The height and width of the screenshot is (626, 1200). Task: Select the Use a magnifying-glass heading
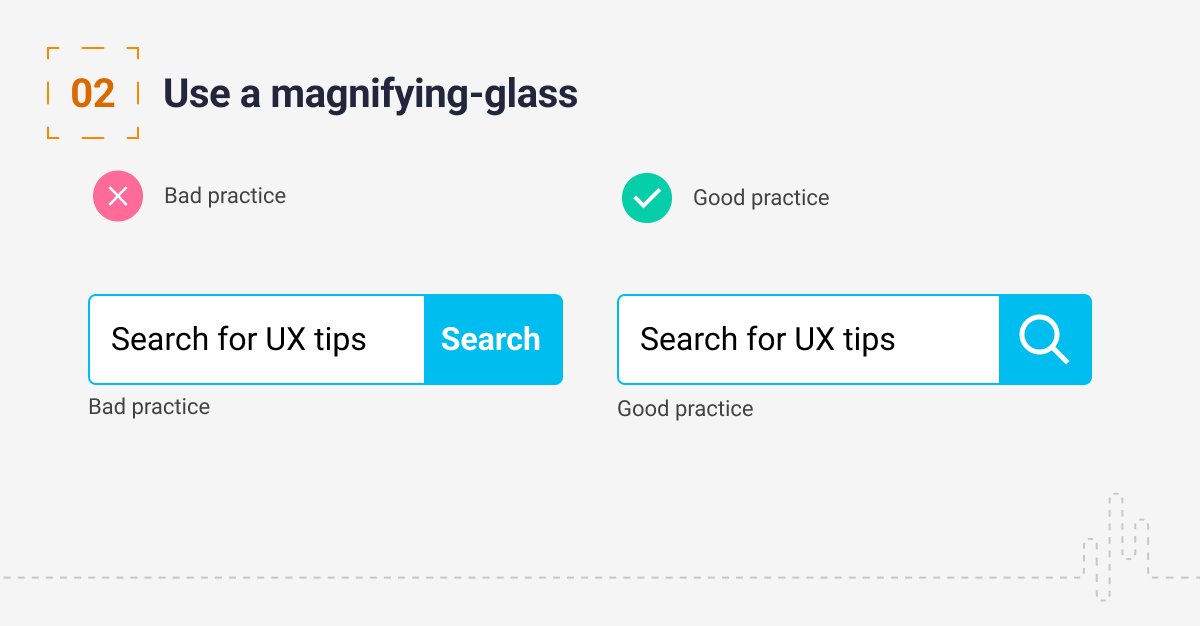click(370, 94)
